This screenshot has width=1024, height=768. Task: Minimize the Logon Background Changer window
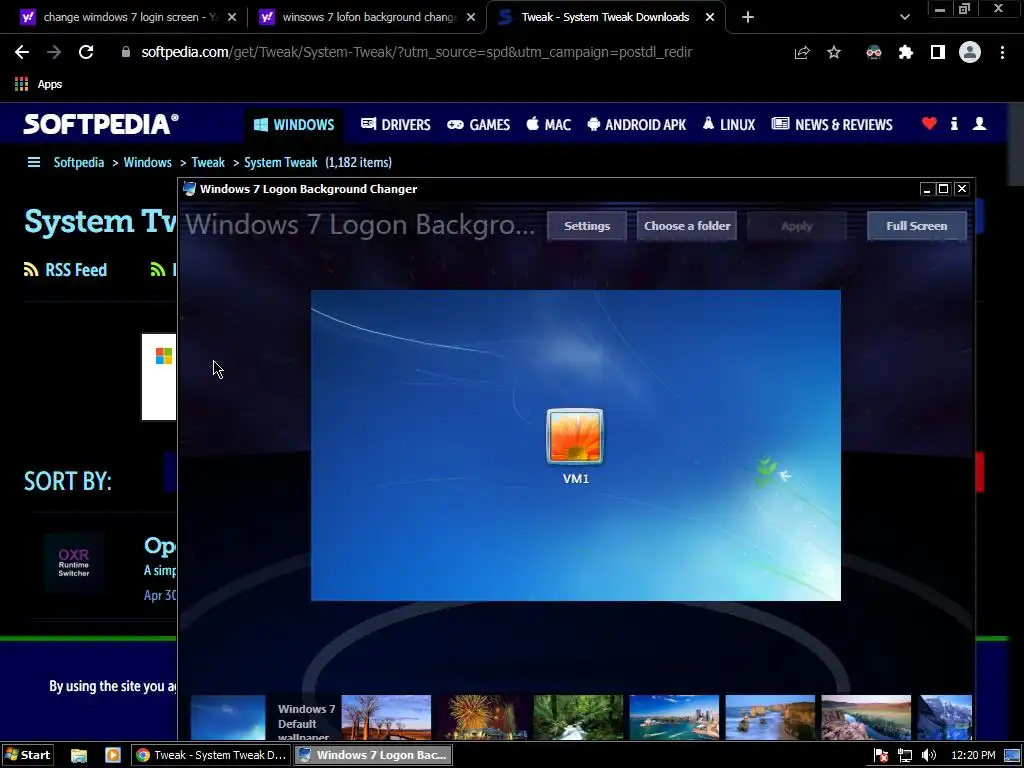pos(926,189)
